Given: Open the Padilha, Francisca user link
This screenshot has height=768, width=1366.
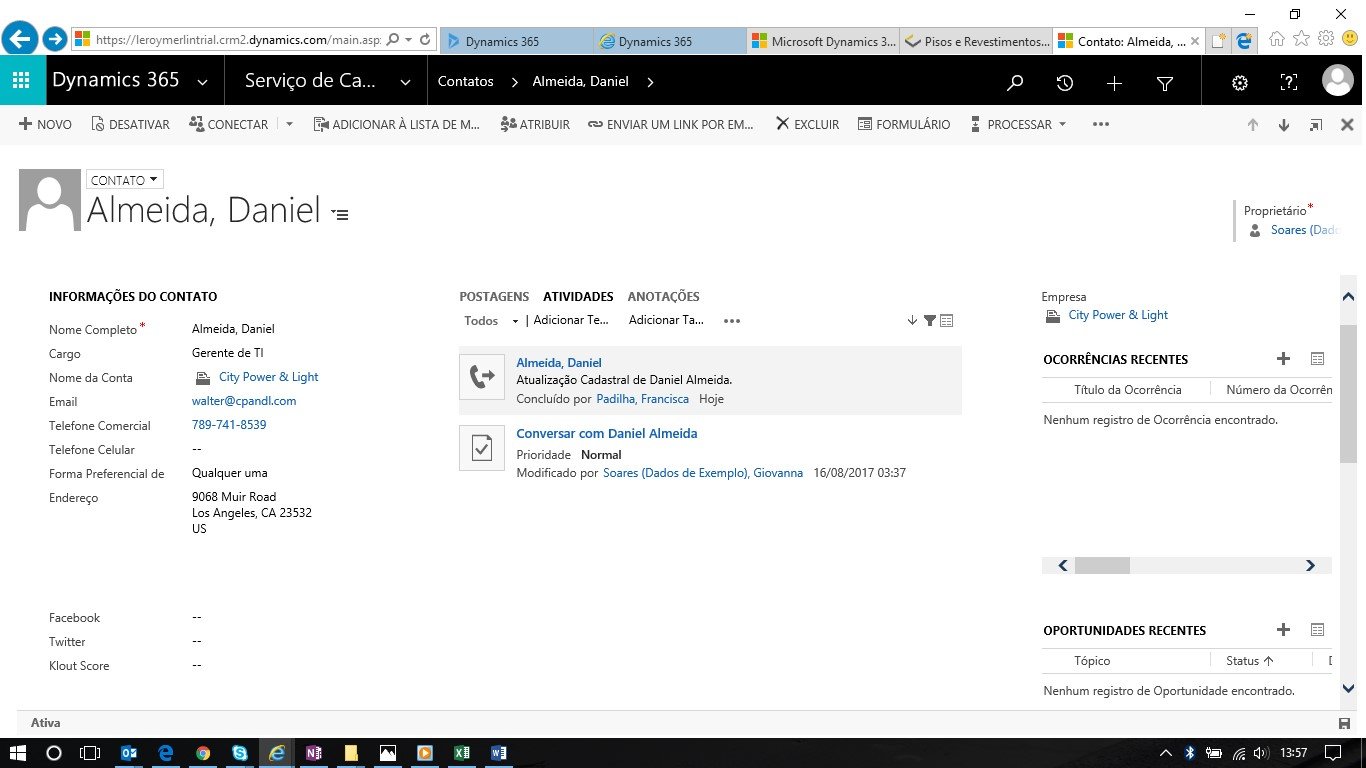Looking at the screenshot, I should (x=643, y=399).
